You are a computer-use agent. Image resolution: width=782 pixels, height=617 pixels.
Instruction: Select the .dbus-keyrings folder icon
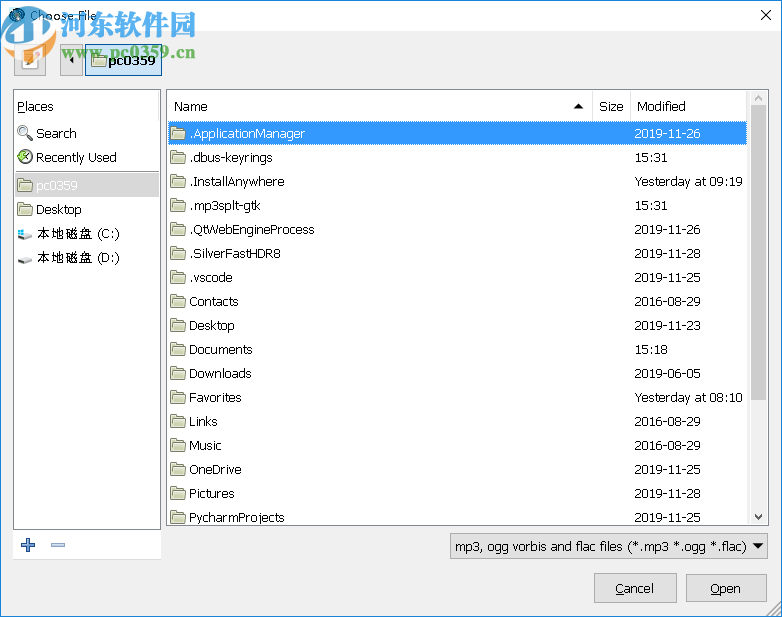click(x=178, y=157)
